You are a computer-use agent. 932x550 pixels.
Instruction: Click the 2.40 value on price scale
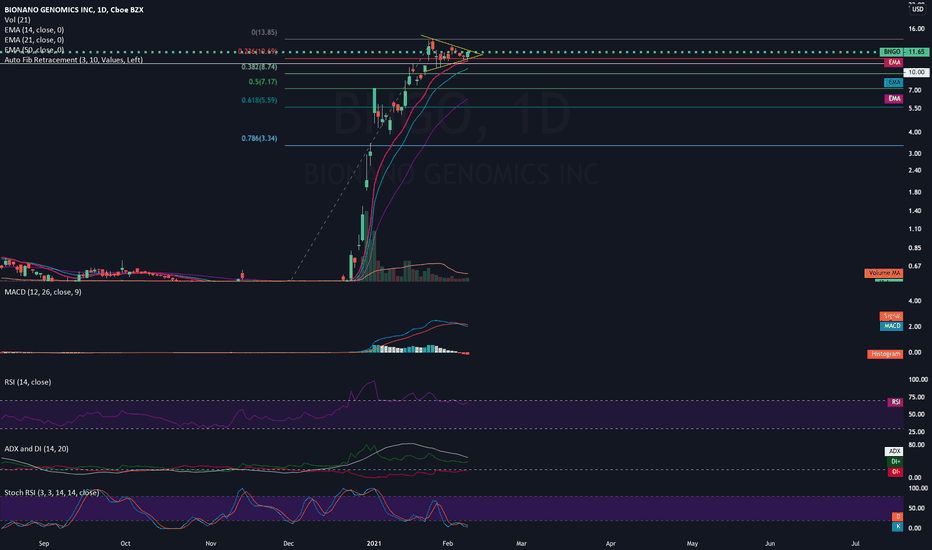pyautogui.click(x=915, y=171)
